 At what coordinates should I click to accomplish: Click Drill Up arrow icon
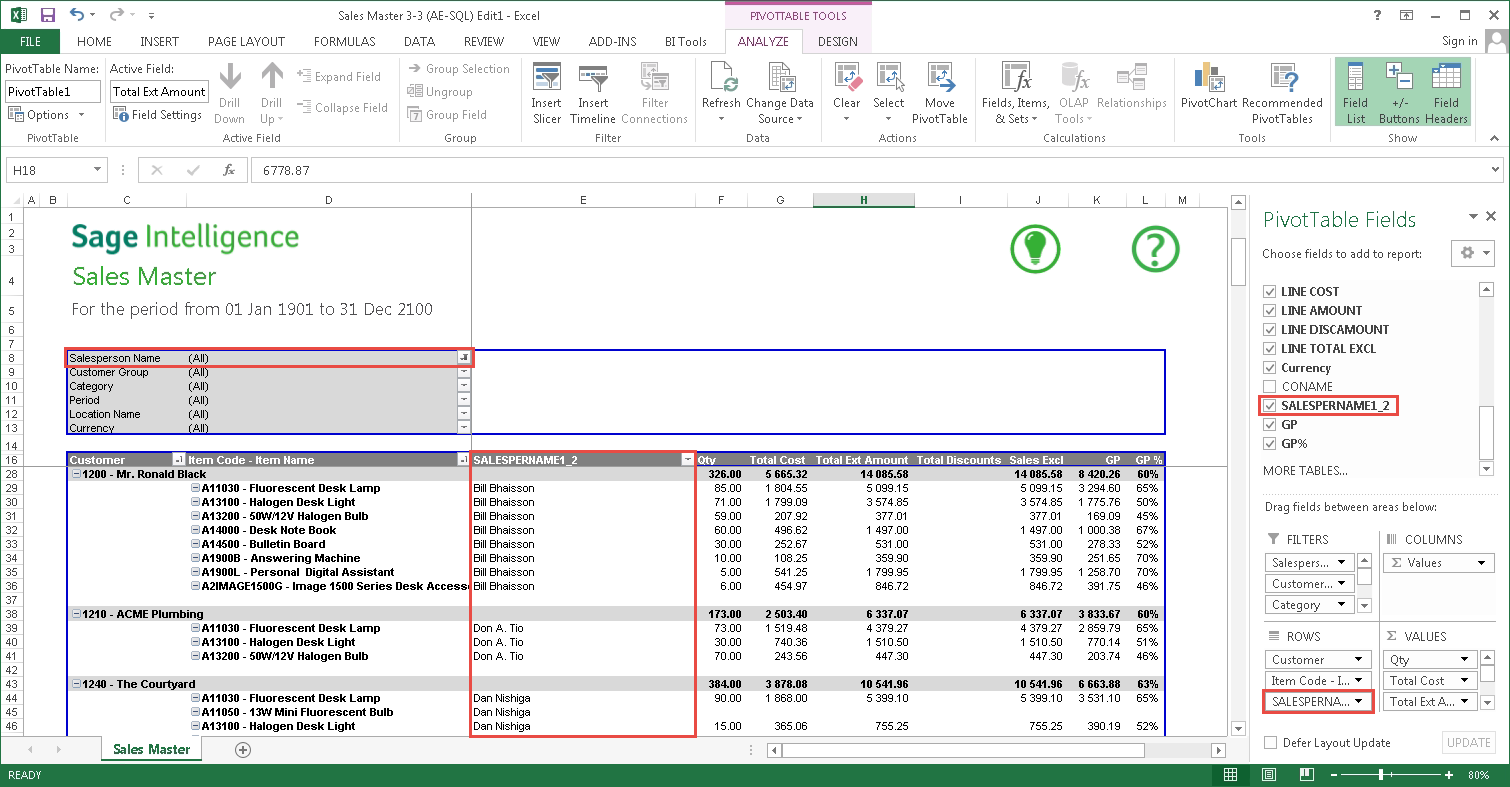click(272, 77)
